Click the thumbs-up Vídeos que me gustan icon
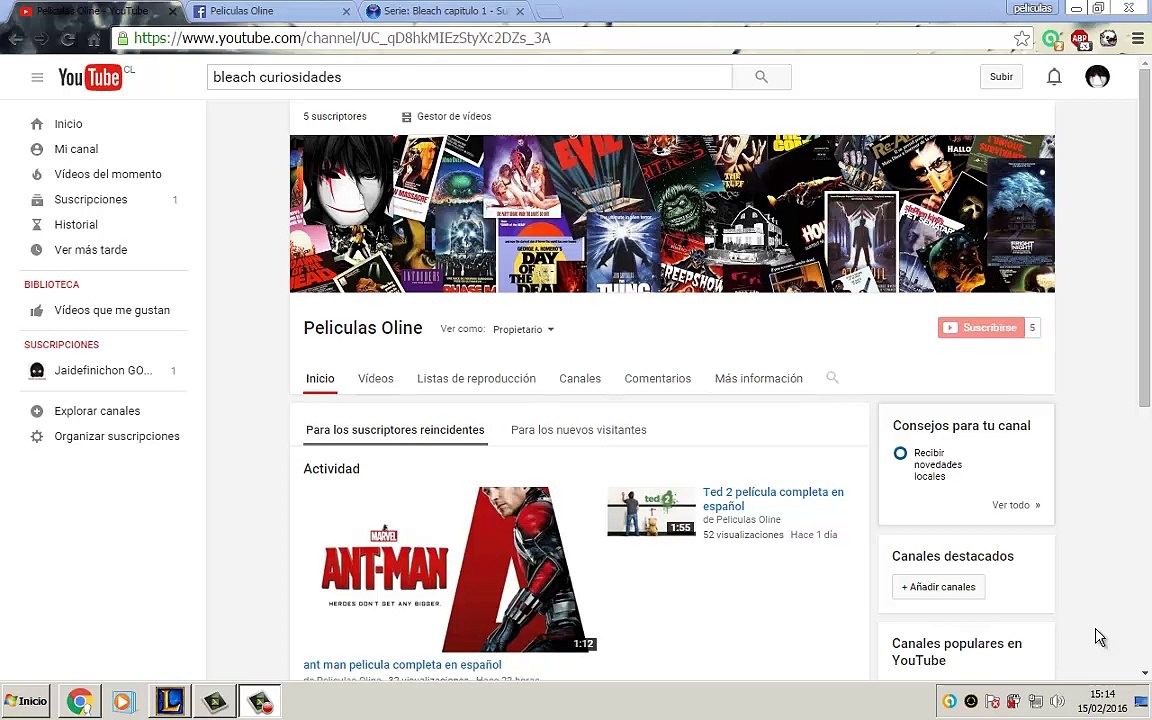The height and width of the screenshot is (720, 1152). pos(37,311)
